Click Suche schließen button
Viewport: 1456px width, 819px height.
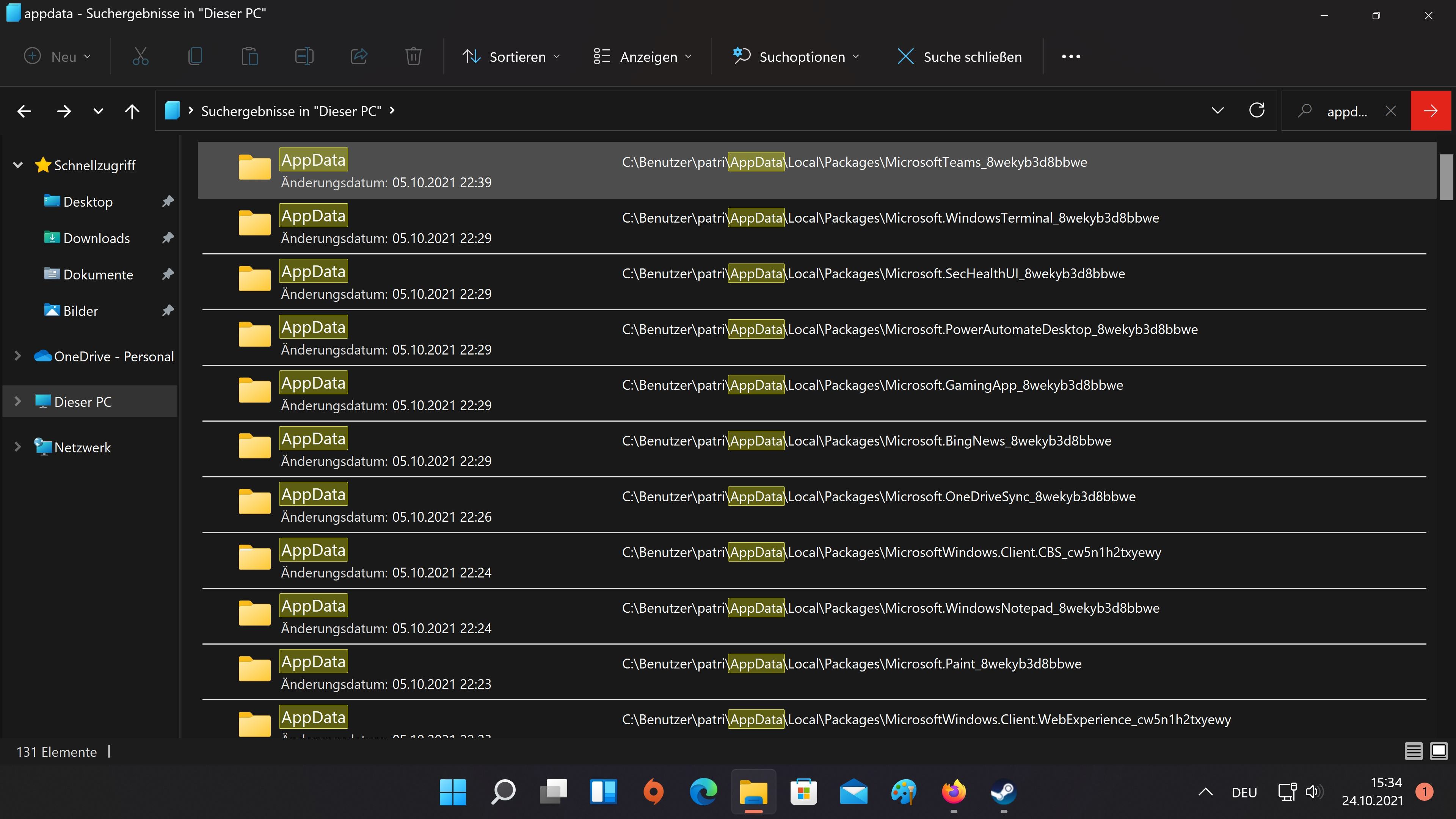(x=959, y=56)
